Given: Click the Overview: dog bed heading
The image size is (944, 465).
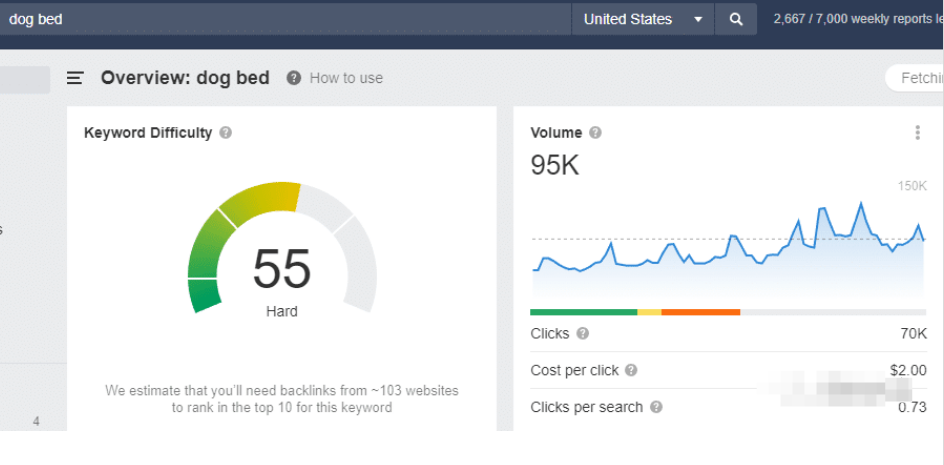Looking at the screenshot, I should point(185,78).
